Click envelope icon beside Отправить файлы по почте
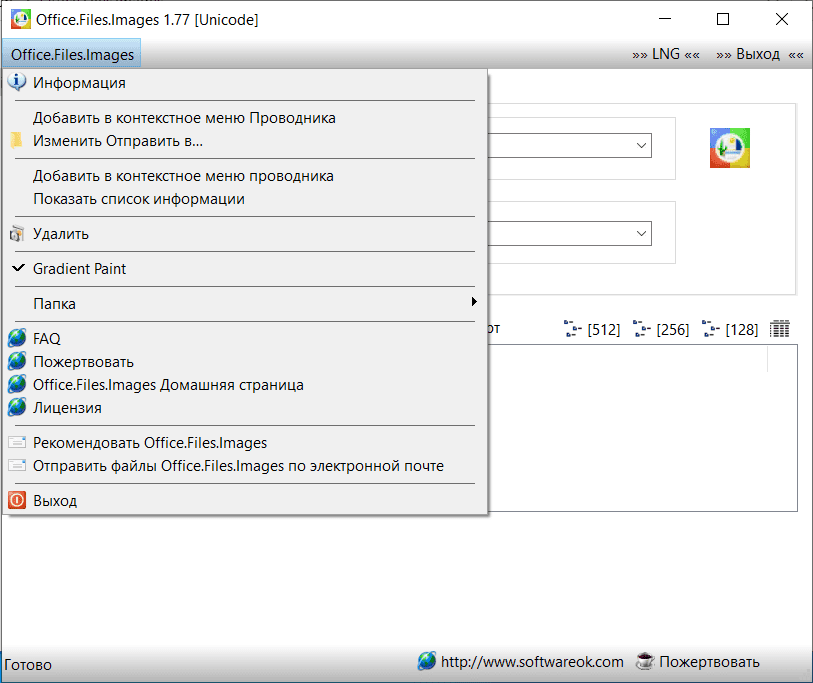This screenshot has height=683, width=813. click(17, 466)
